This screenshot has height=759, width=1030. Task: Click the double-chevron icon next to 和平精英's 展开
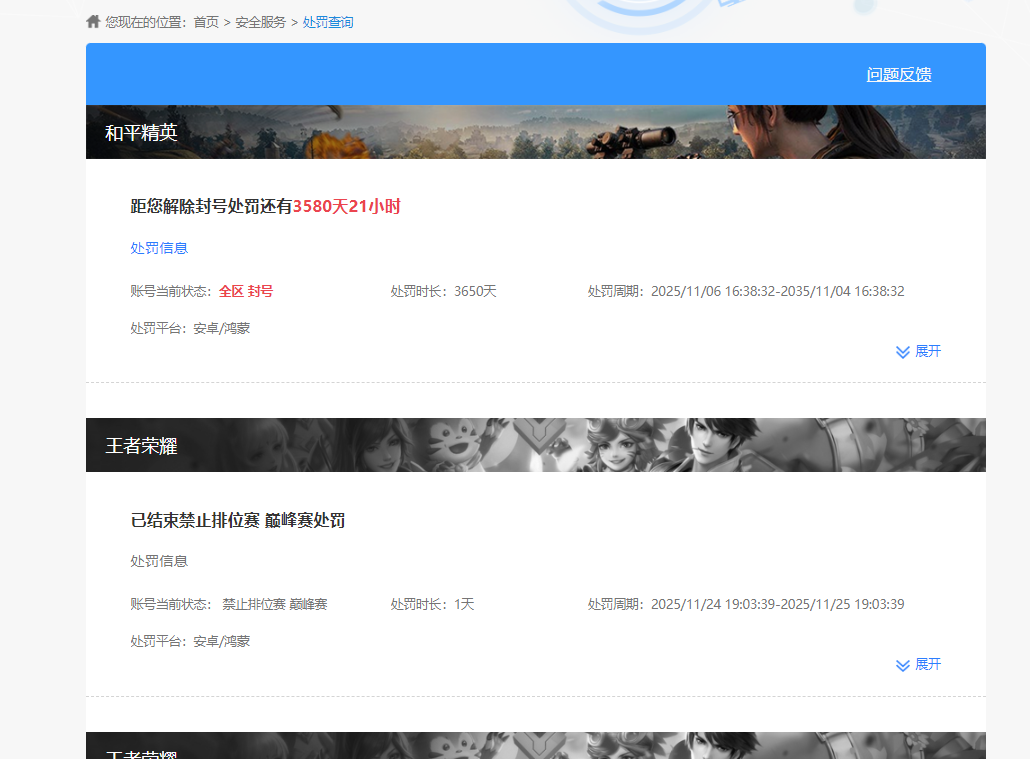[x=902, y=351]
